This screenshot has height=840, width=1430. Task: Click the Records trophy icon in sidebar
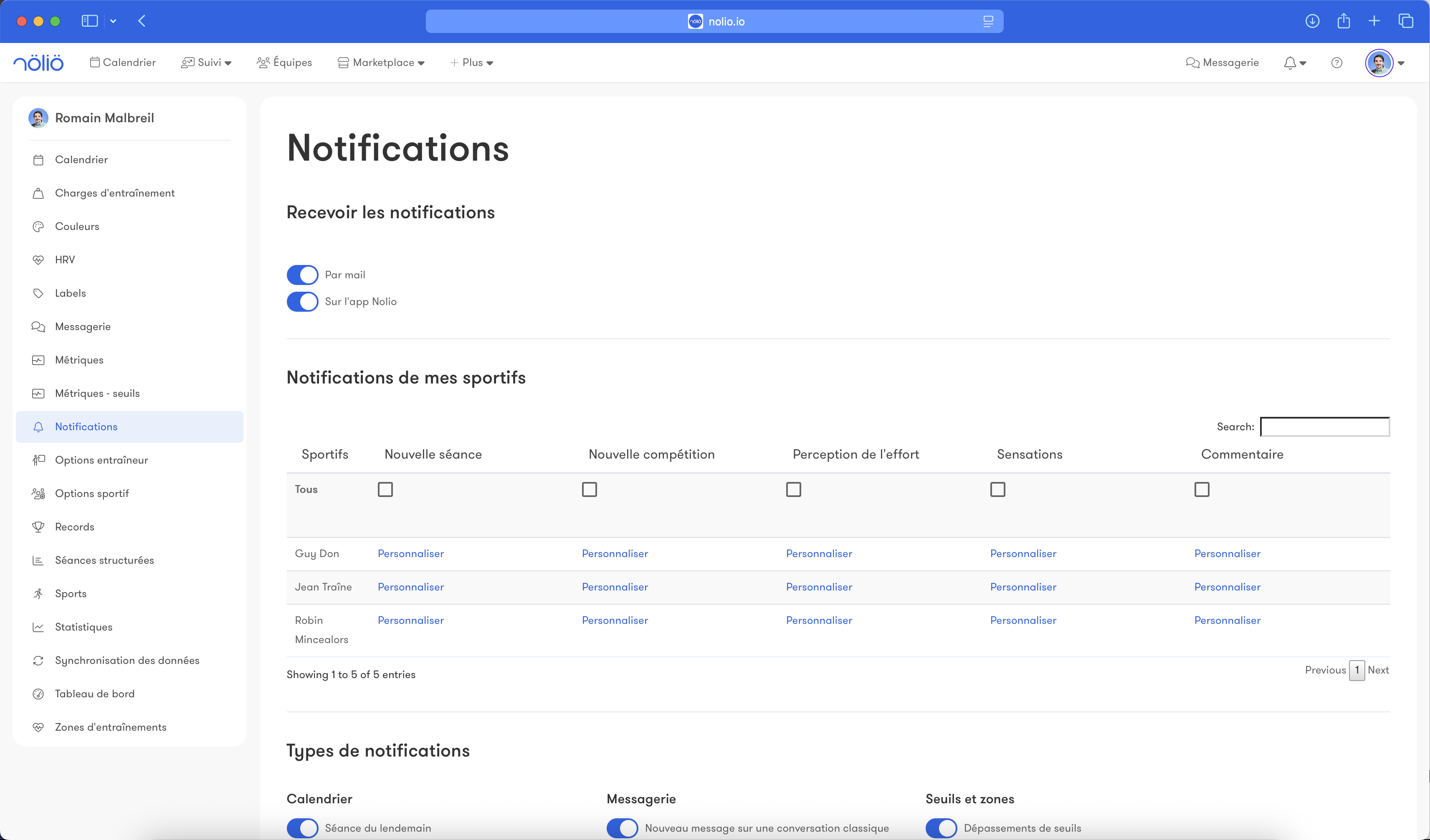click(x=38, y=527)
